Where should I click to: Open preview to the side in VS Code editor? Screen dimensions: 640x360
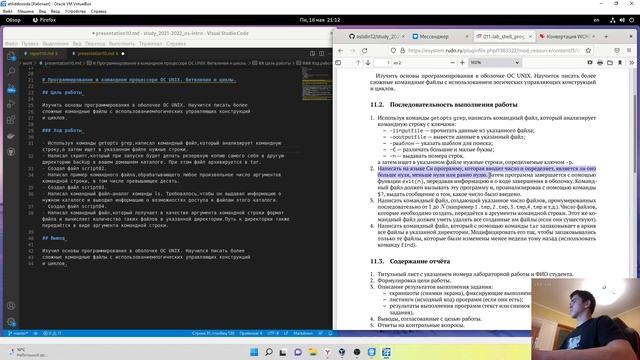click(313, 53)
